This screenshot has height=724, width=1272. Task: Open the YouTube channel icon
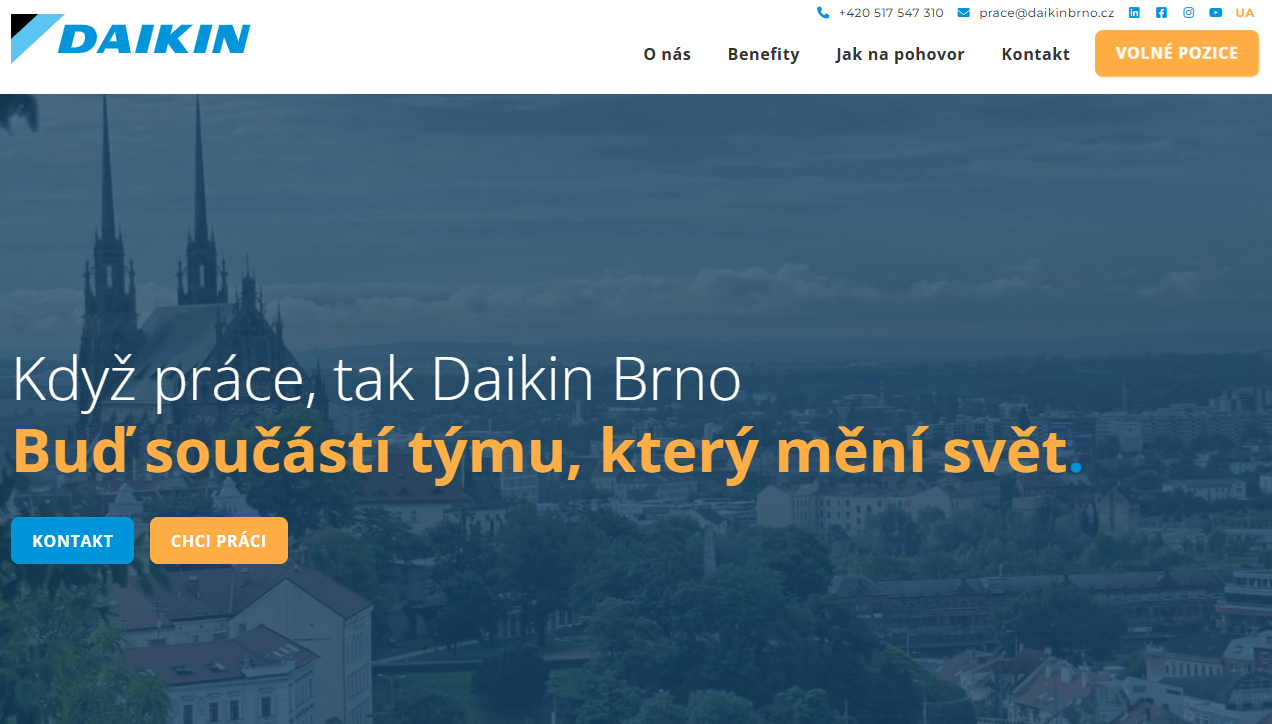(1215, 13)
